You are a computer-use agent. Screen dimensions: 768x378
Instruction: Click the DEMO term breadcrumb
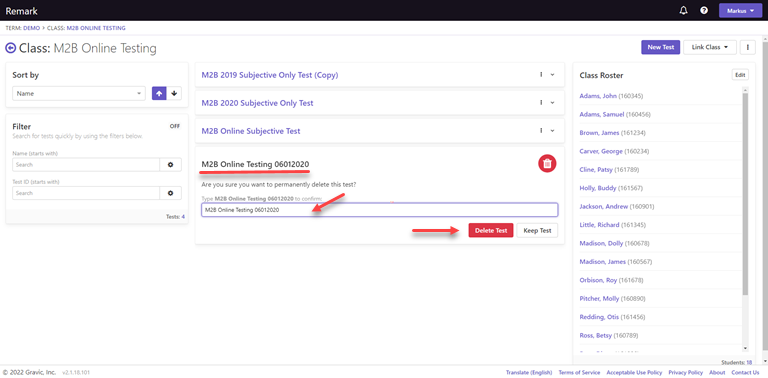(x=31, y=28)
